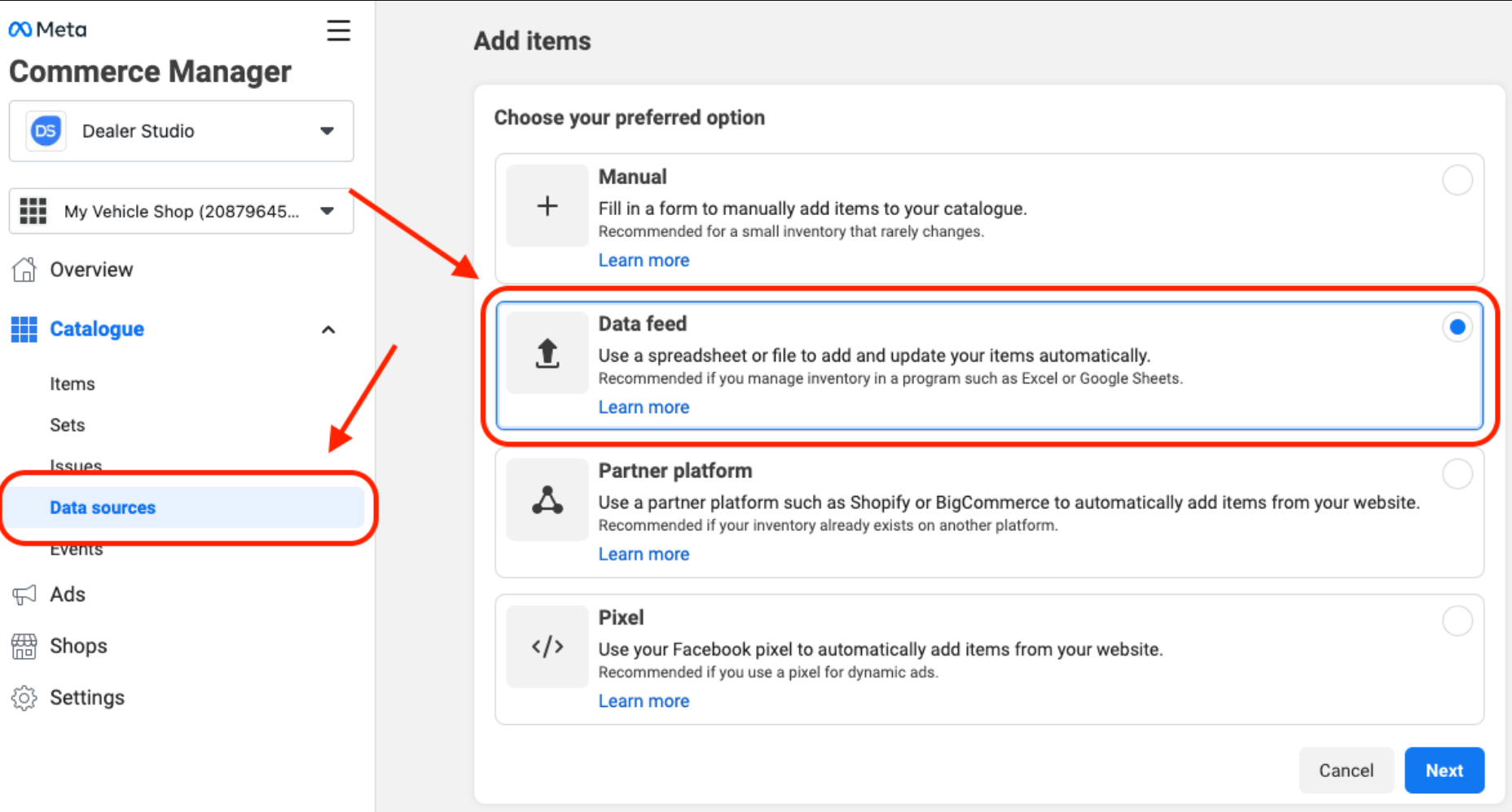Open the My Vehicle Shop catalogue dropdown
1512x812 pixels.
181,212
